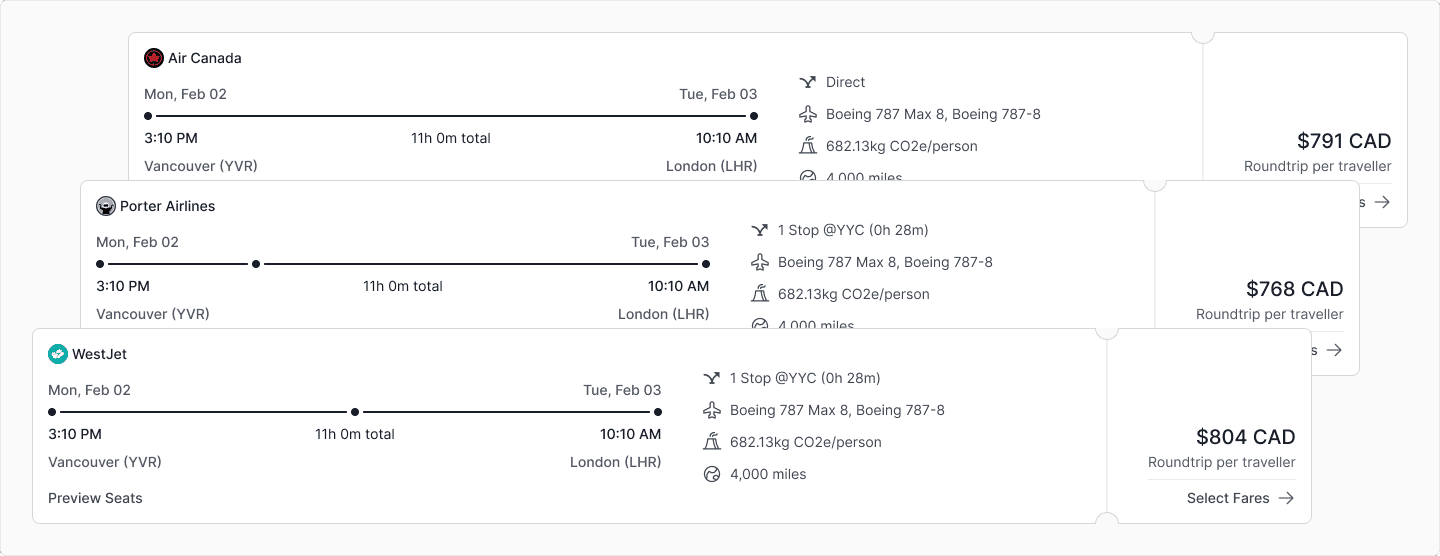Screen dimensions: 1440x556
Task: Click the YYC stop marker on WestJet timeline
Action: coord(354,412)
